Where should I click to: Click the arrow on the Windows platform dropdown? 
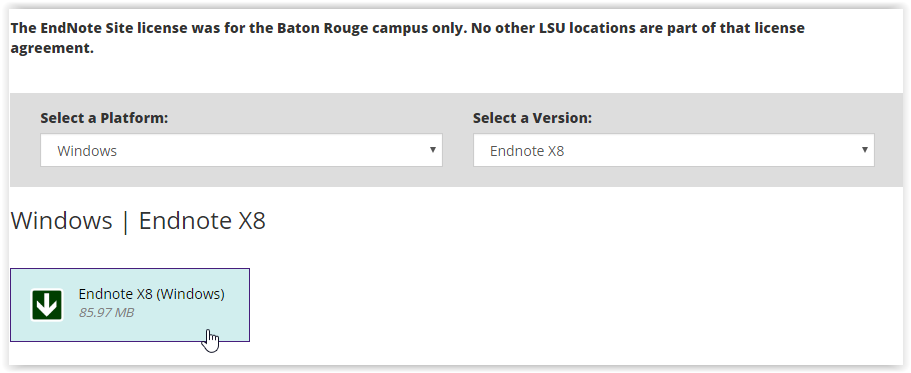point(432,149)
